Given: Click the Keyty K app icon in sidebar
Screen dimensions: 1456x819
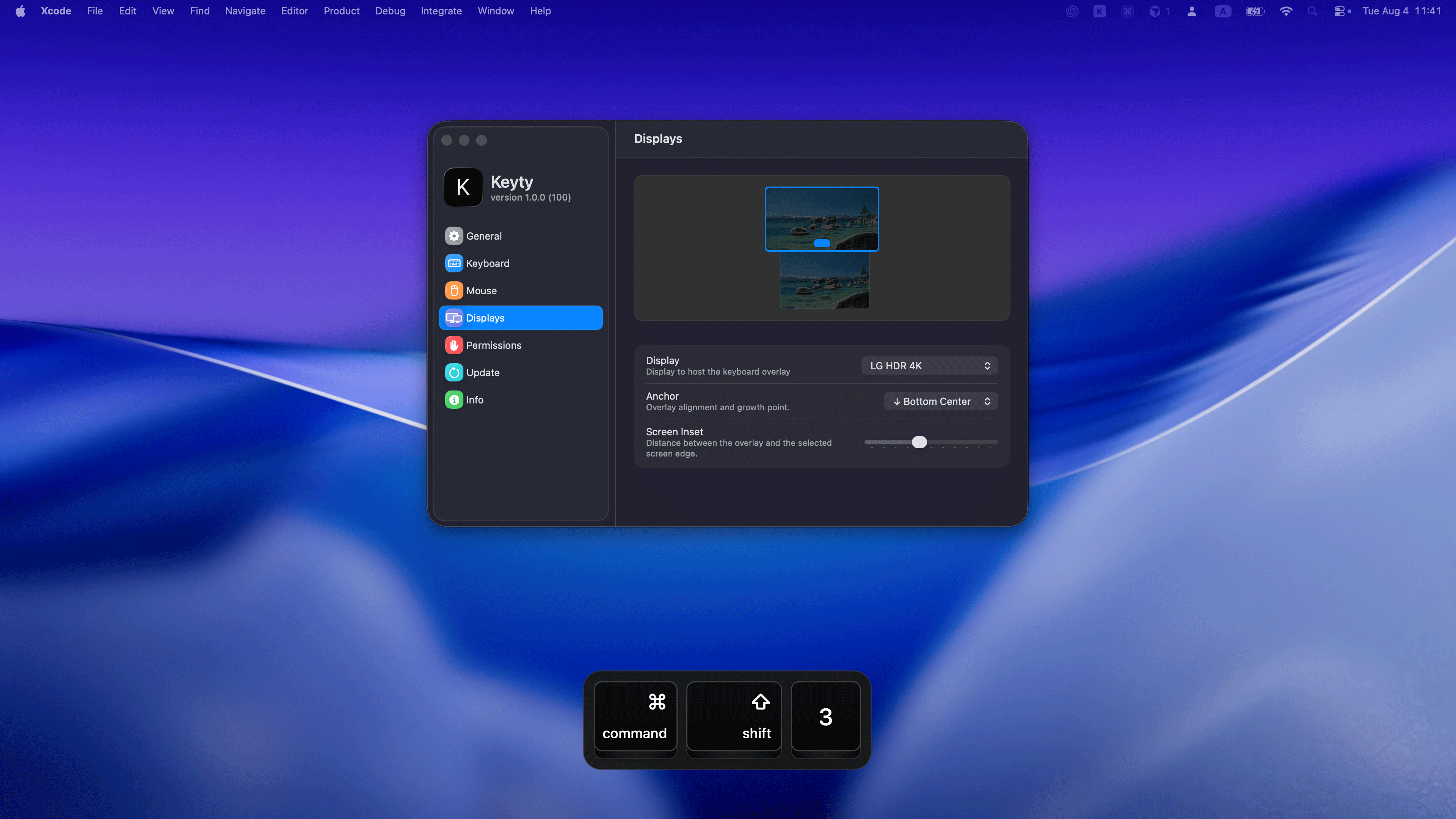Looking at the screenshot, I should point(463,187).
